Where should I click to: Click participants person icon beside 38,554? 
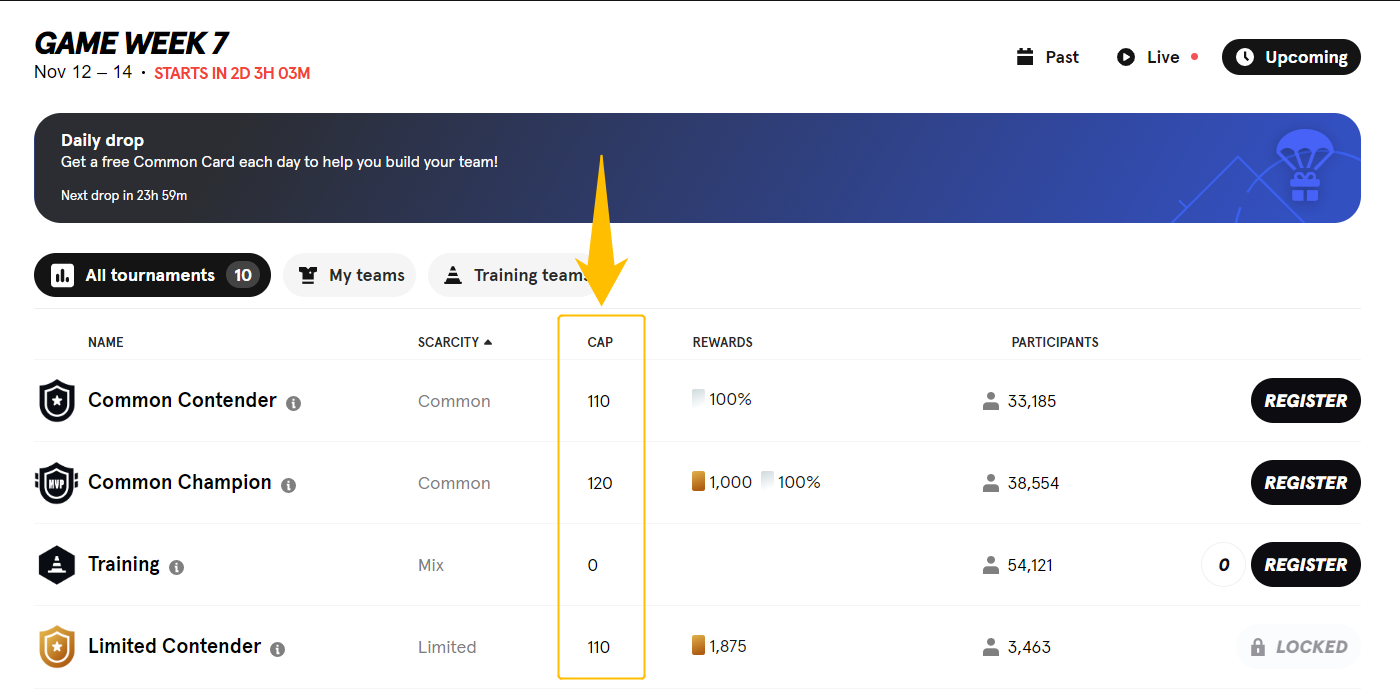pyautogui.click(x=991, y=483)
